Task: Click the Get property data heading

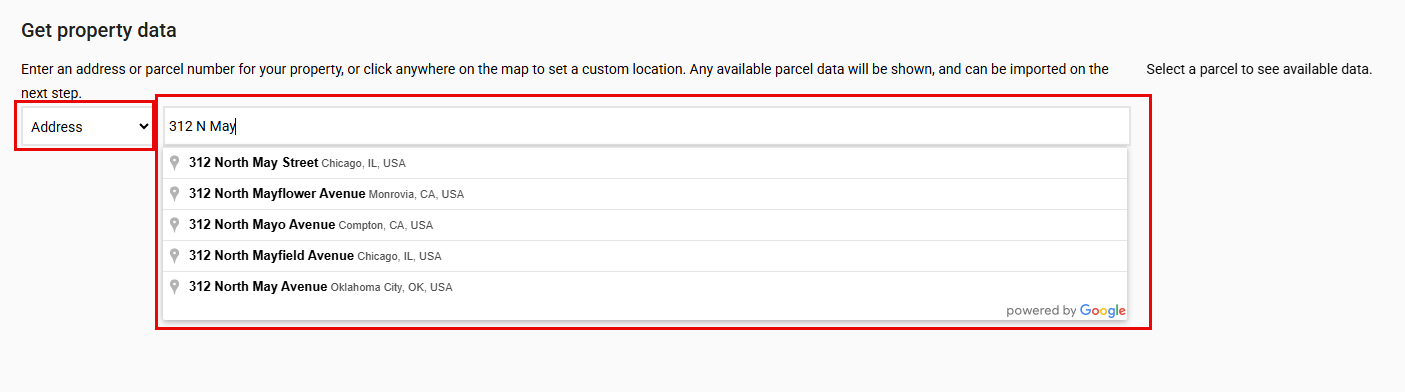Action: pos(99,31)
